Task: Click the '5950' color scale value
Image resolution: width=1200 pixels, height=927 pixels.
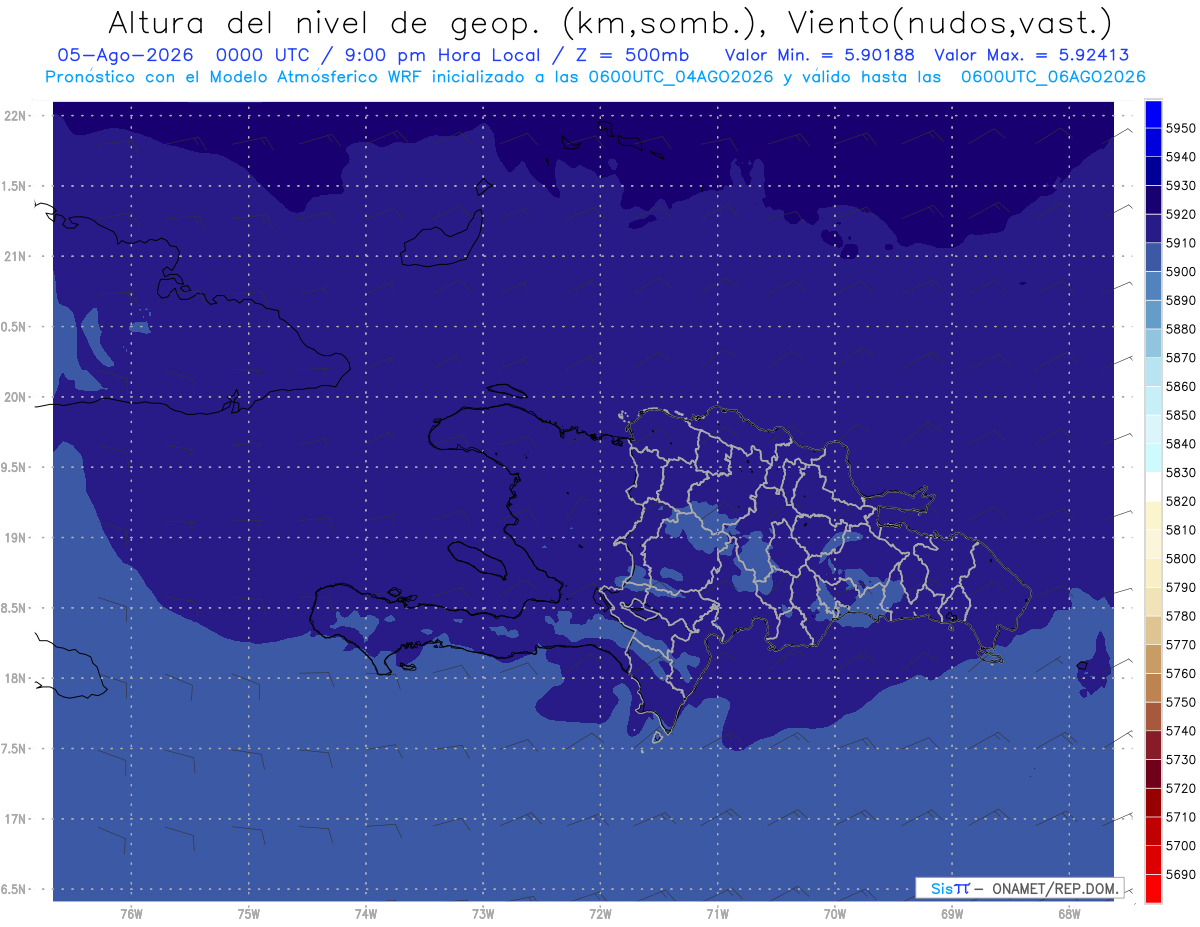Action: (x=1180, y=128)
